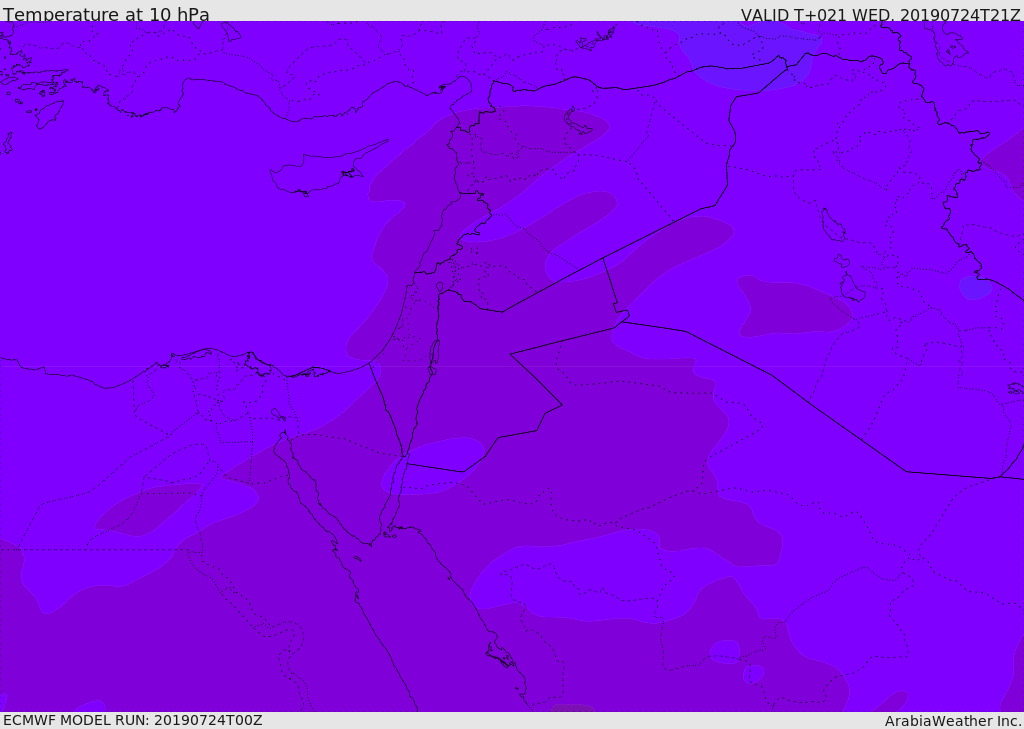Click the 'ECMWF MODEL RUN: 20190724T00Z' text
The height and width of the screenshot is (729, 1024).
(133, 720)
